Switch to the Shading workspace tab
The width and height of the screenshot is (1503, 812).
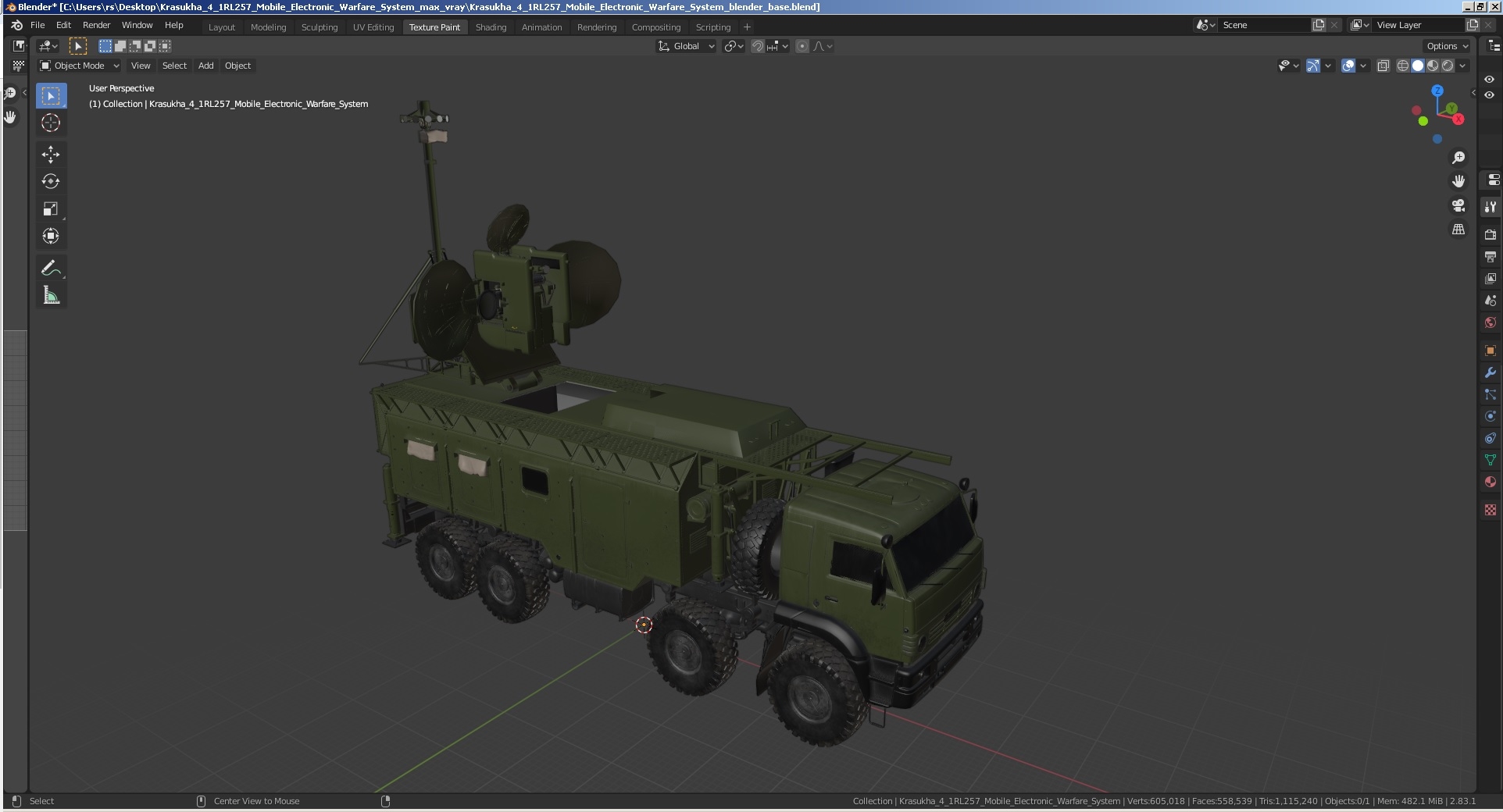tap(491, 27)
